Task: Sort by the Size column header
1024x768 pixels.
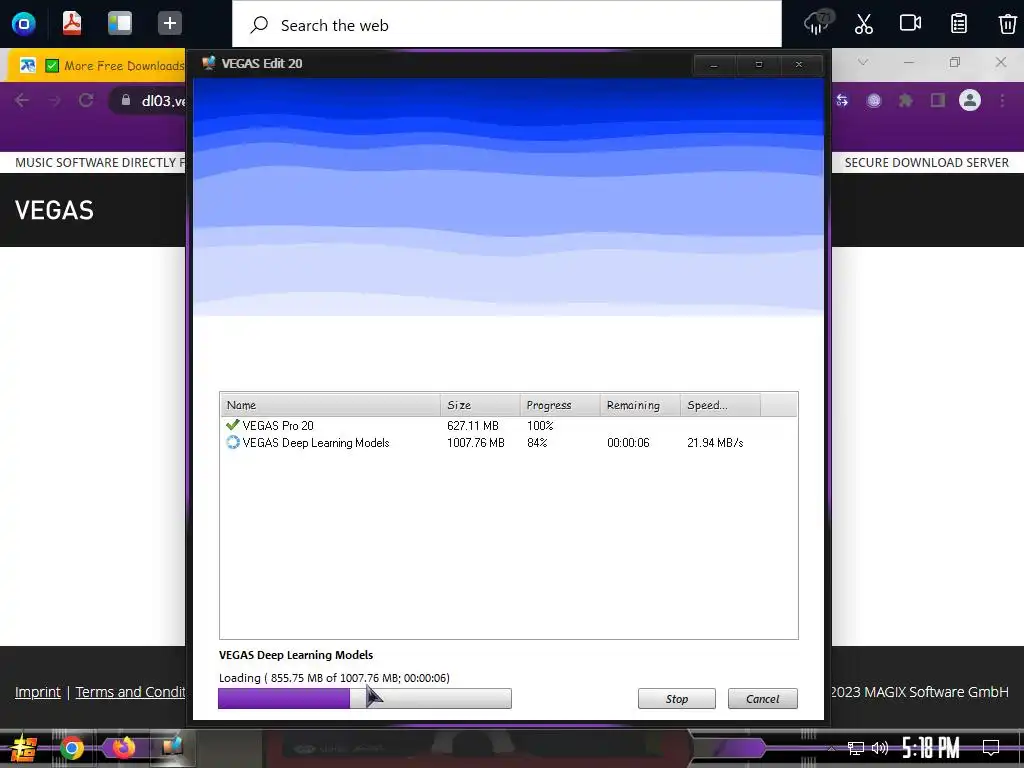Action: (480, 405)
